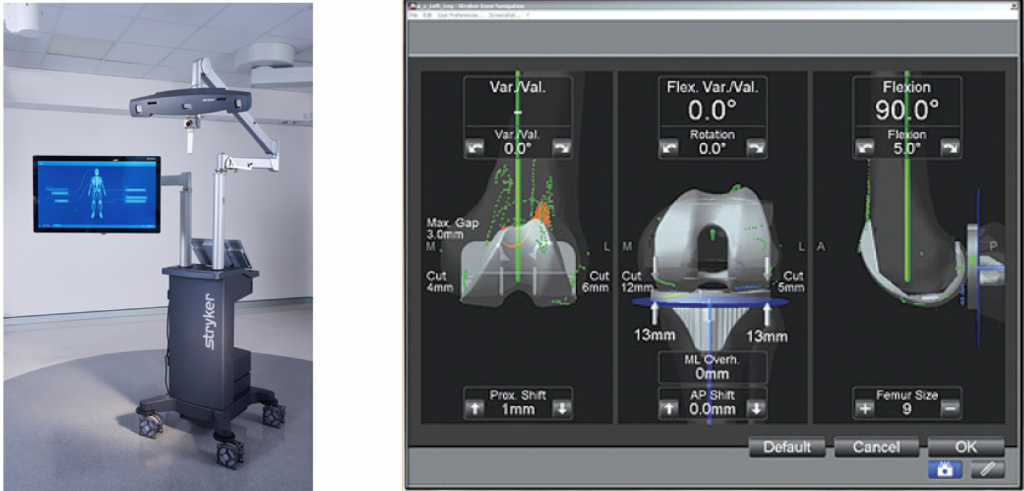Click the right Rotation arrow button
The width and height of the screenshot is (1024, 491).
pos(755,148)
